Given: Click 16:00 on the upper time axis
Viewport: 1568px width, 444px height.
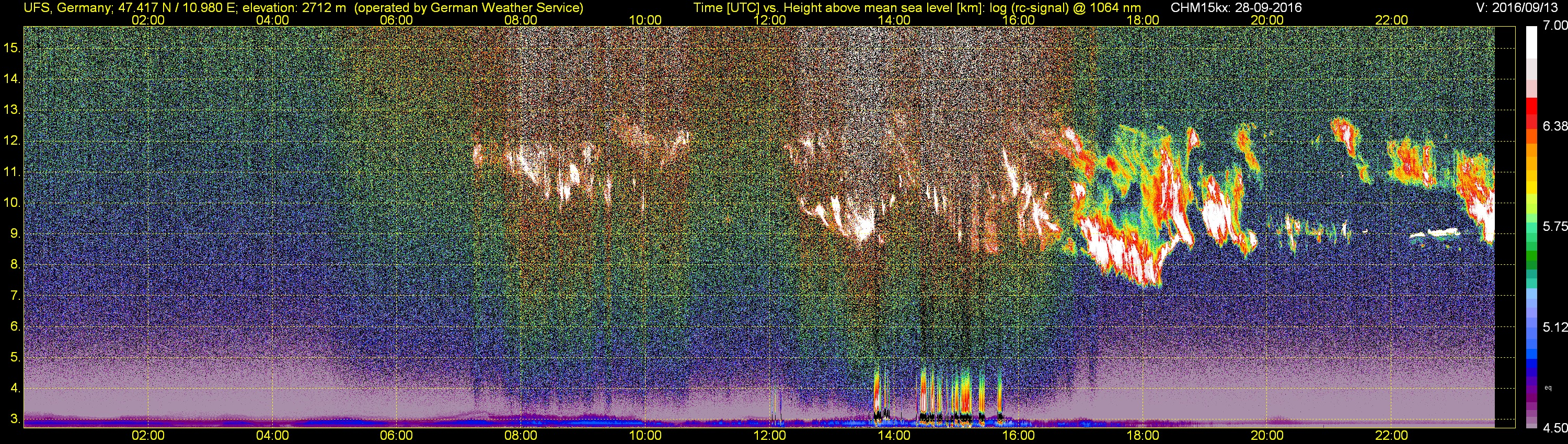Looking at the screenshot, I should [1018, 20].
